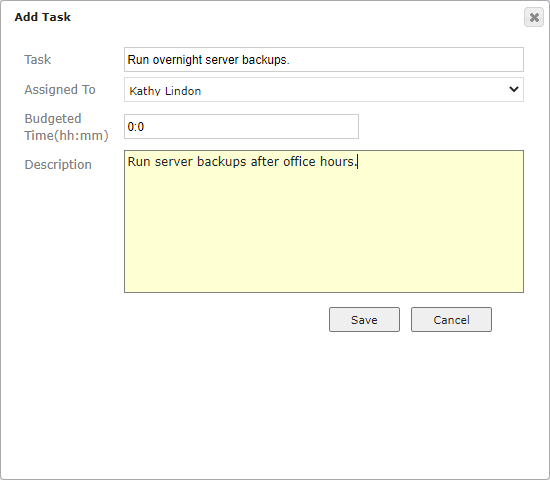Close the Add Task dialog with X icon

534,17
